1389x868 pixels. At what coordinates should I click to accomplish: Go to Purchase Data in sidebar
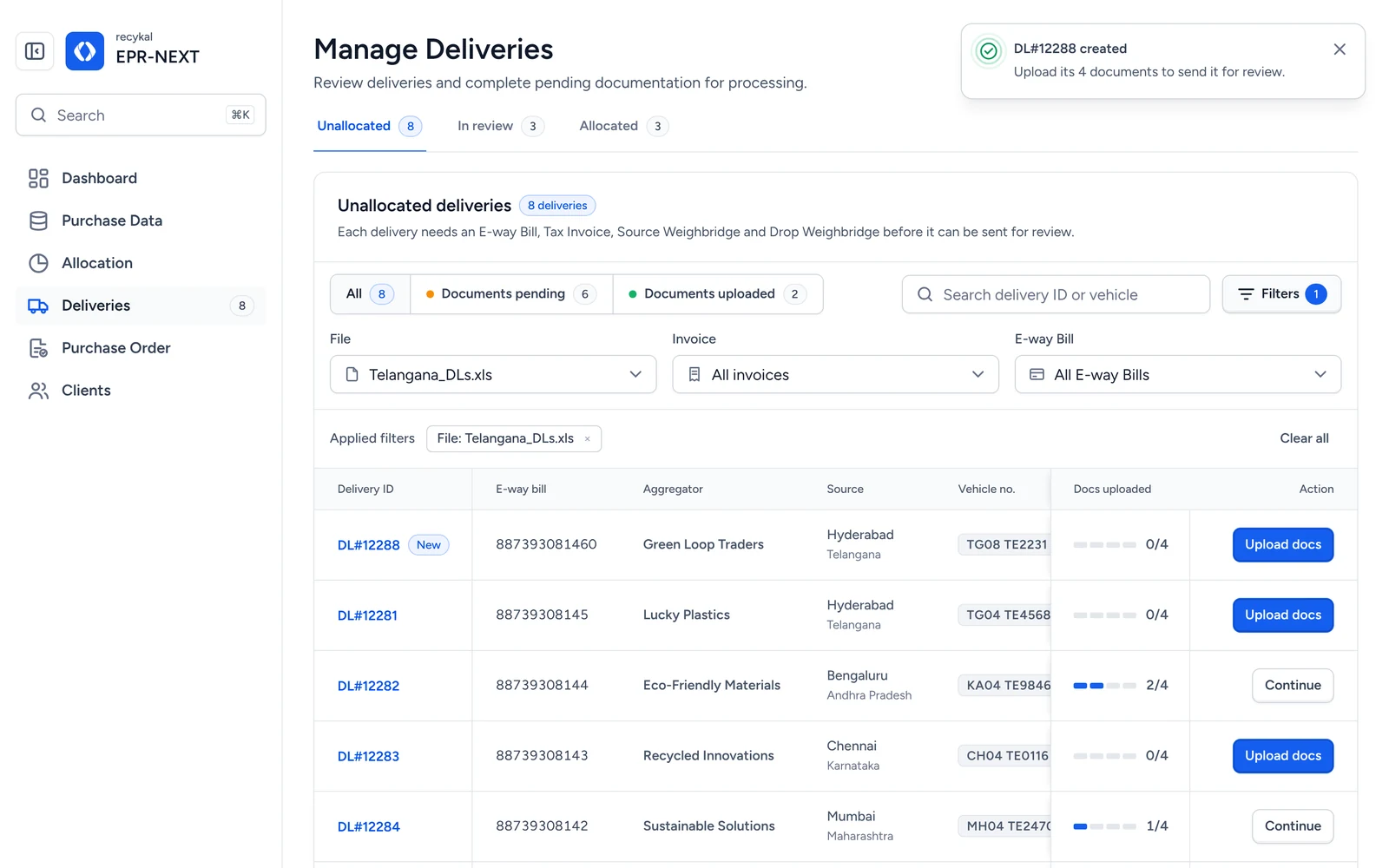pos(141,220)
